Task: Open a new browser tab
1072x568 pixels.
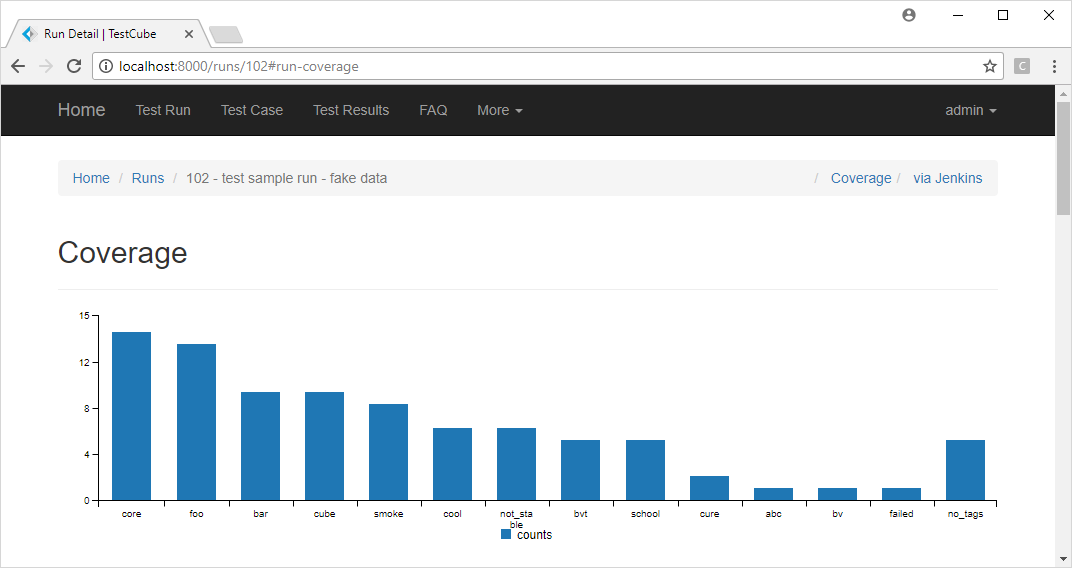Action: click(x=226, y=34)
